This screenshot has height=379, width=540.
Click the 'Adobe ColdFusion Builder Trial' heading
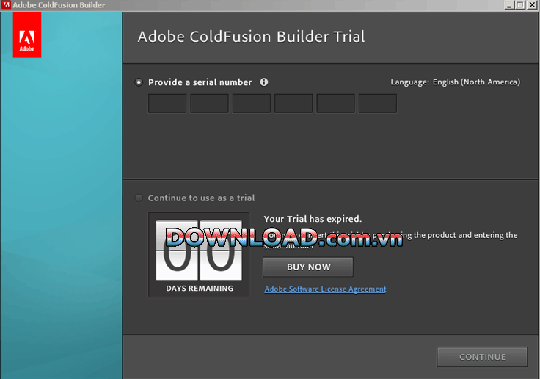pyautogui.click(x=251, y=37)
